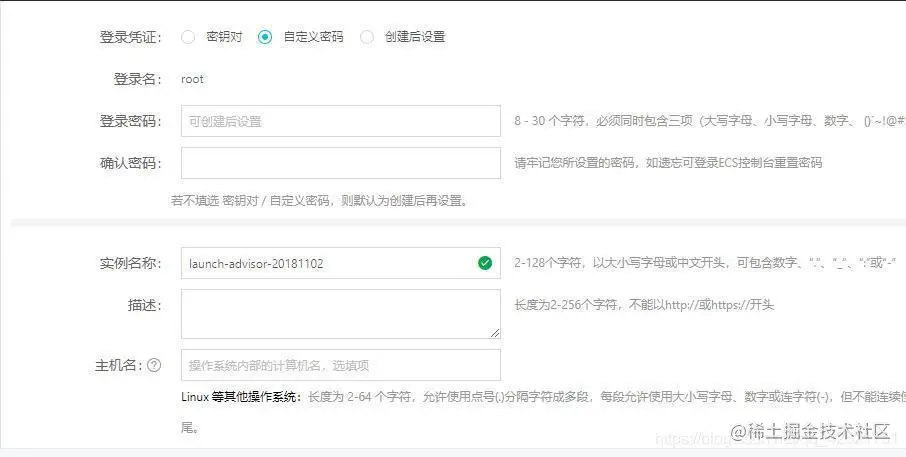
Task: Click the 登录密码 password input field
Action: pos(341,121)
